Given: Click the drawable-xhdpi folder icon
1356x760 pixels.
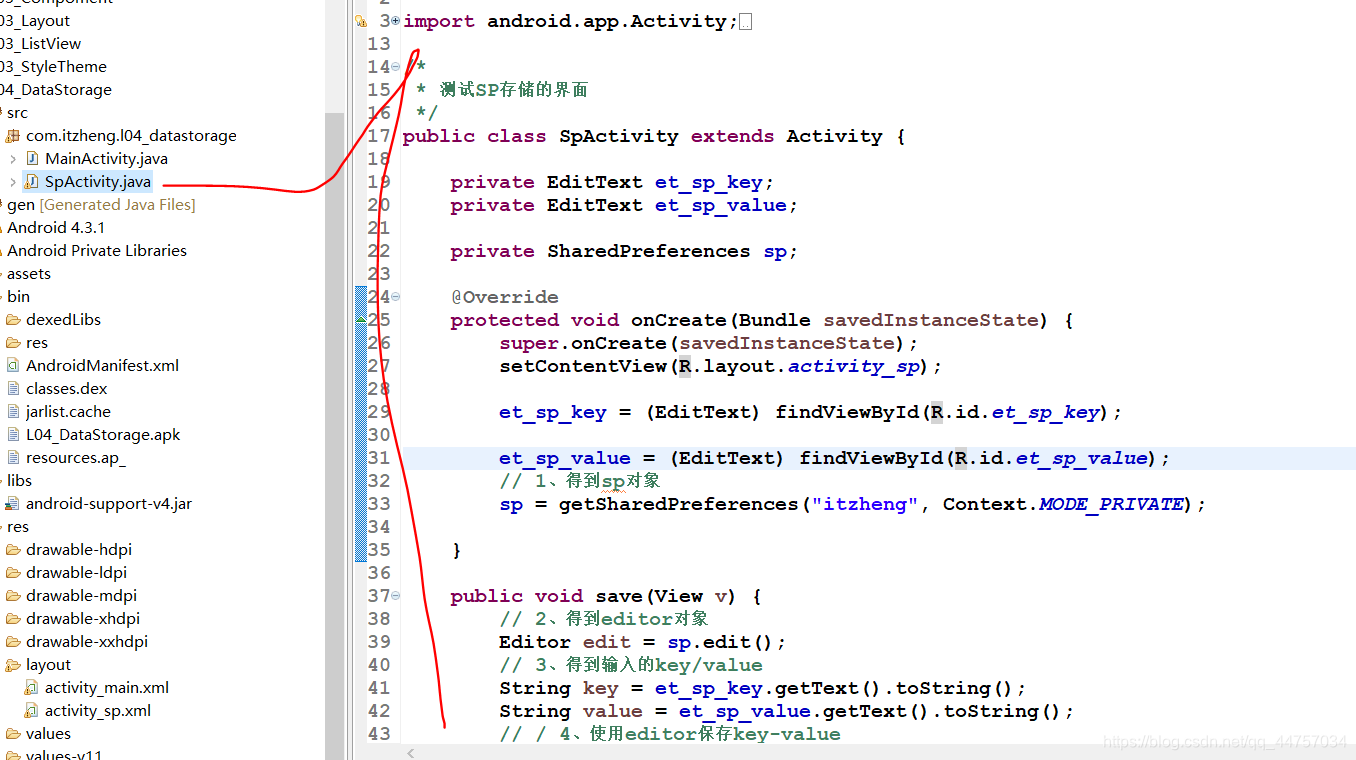Looking at the screenshot, I should point(13,619).
